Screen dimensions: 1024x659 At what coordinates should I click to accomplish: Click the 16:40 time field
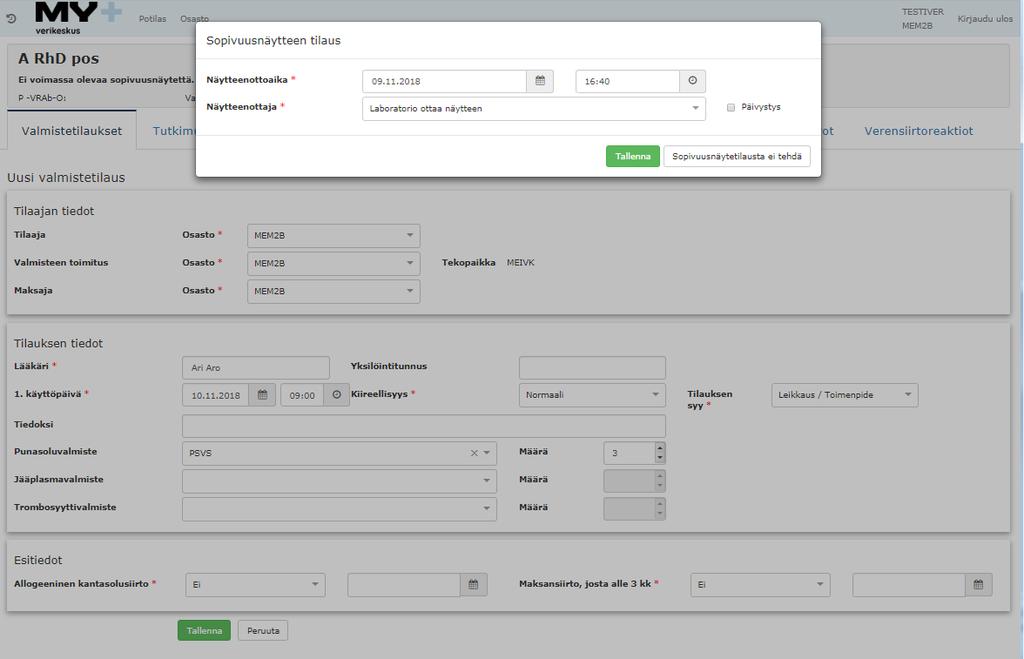click(x=628, y=81)
